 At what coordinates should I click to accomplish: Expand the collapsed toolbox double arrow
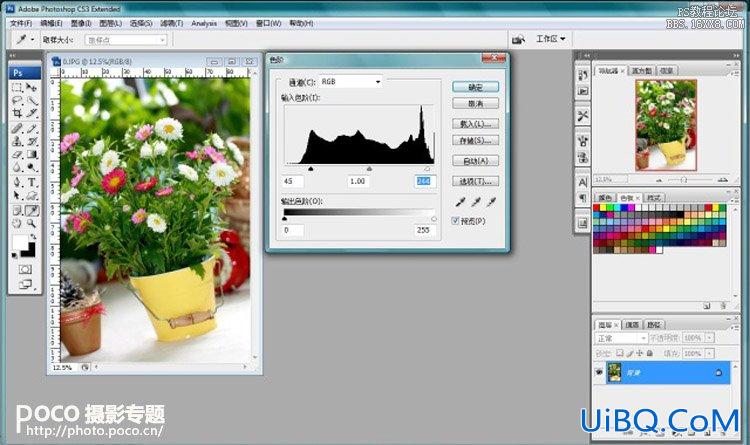[x=13, y=56]
